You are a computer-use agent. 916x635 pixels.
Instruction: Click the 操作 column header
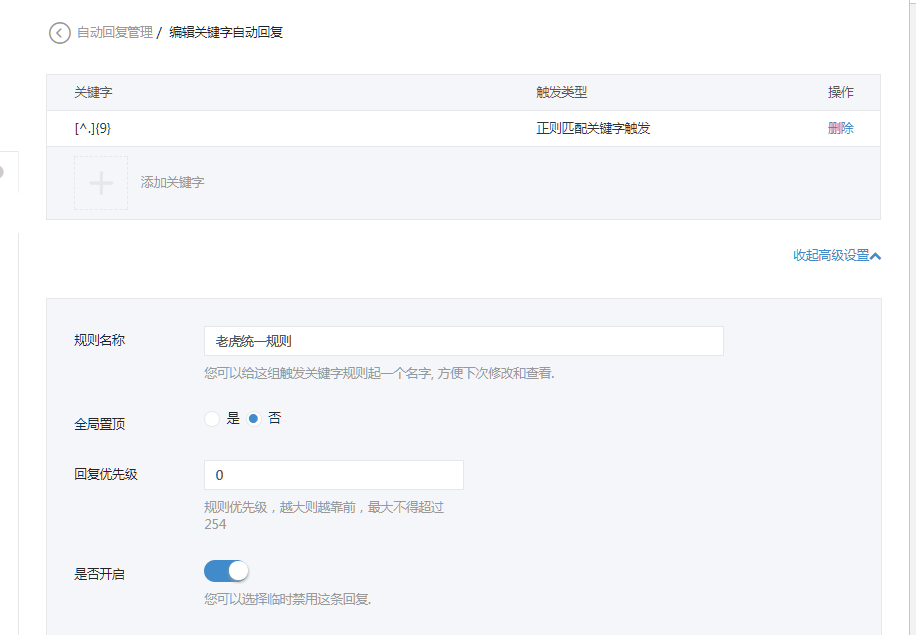click(840, 92)
